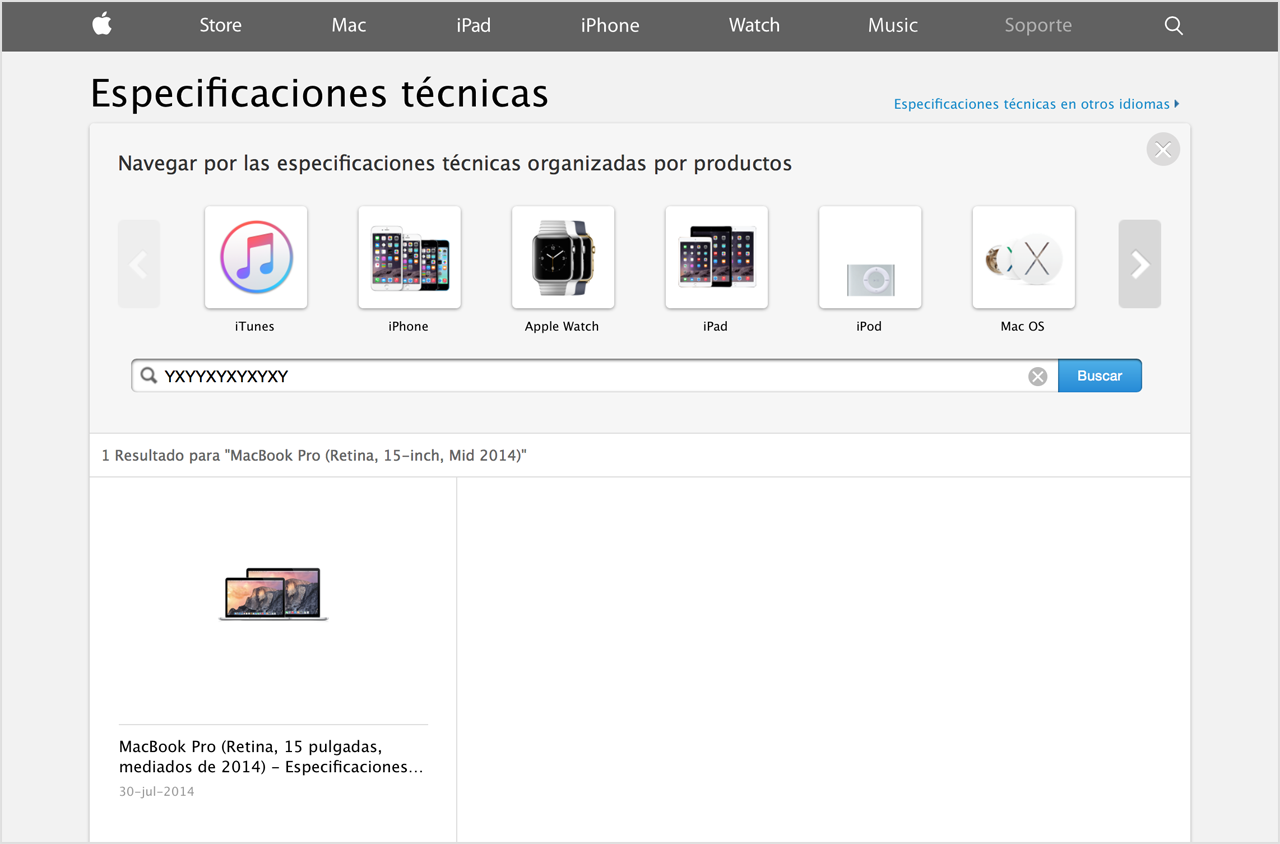Viewport: 1280px width, 844px height.
Task: Choose the iPad product icon
Action: click(x=716, y=258)
